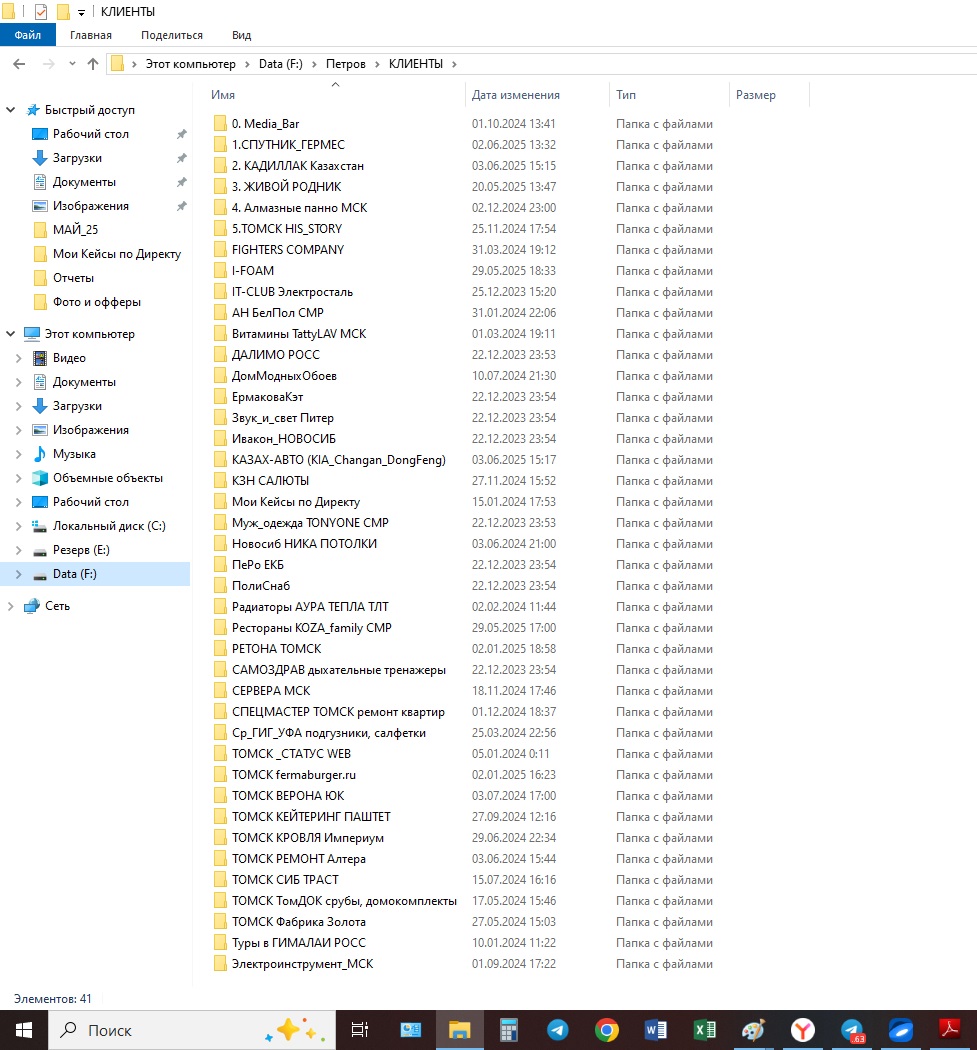Open Adobe Acrobat from taskbar
This screenshot has height=1050, width=977.
[950, 1030]
